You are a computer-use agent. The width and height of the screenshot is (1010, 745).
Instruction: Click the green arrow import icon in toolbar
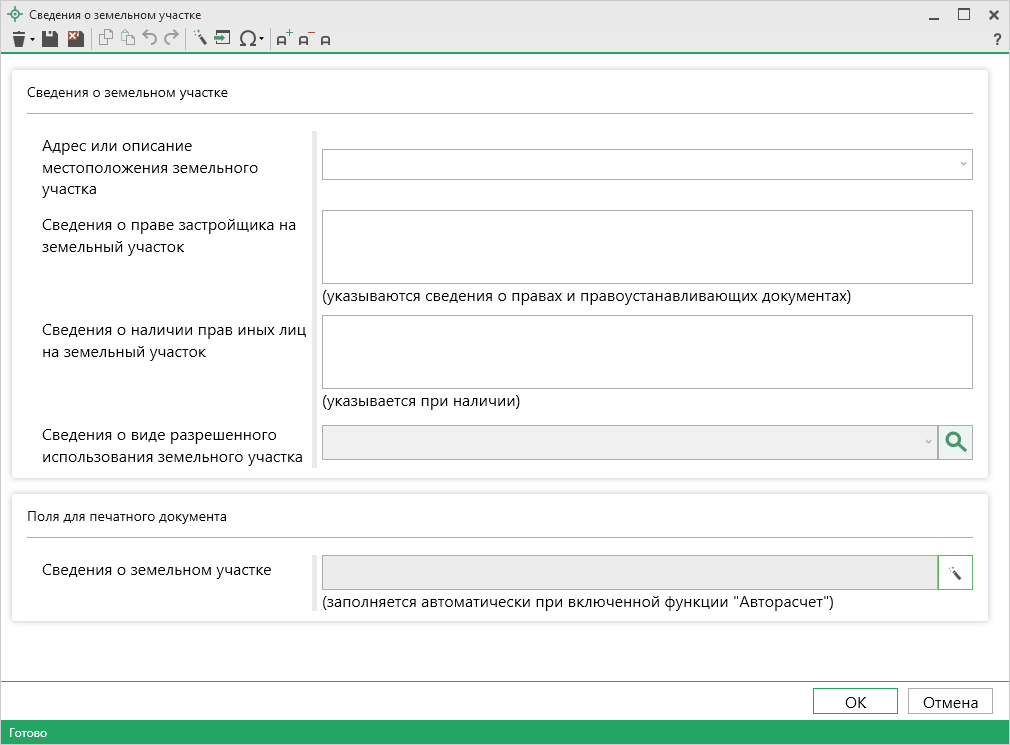222,39
